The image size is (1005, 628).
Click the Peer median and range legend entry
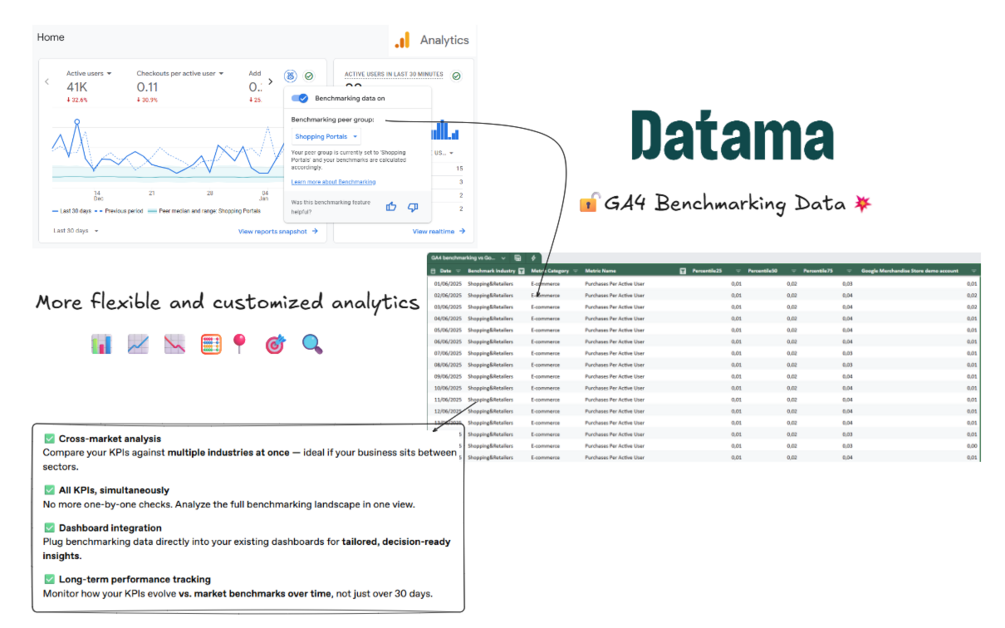pos(204,211)
